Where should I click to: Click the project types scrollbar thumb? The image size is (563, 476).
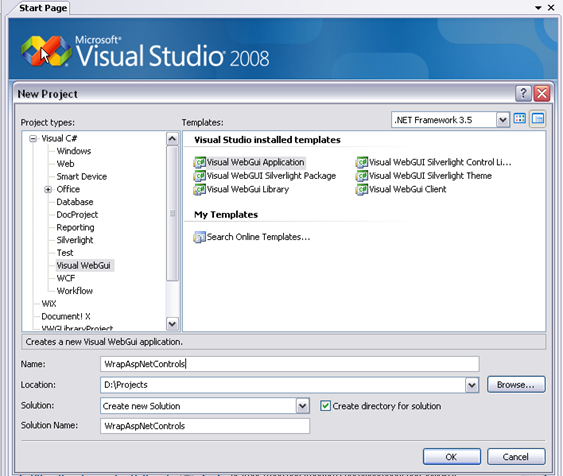click(x=172, y=213)
